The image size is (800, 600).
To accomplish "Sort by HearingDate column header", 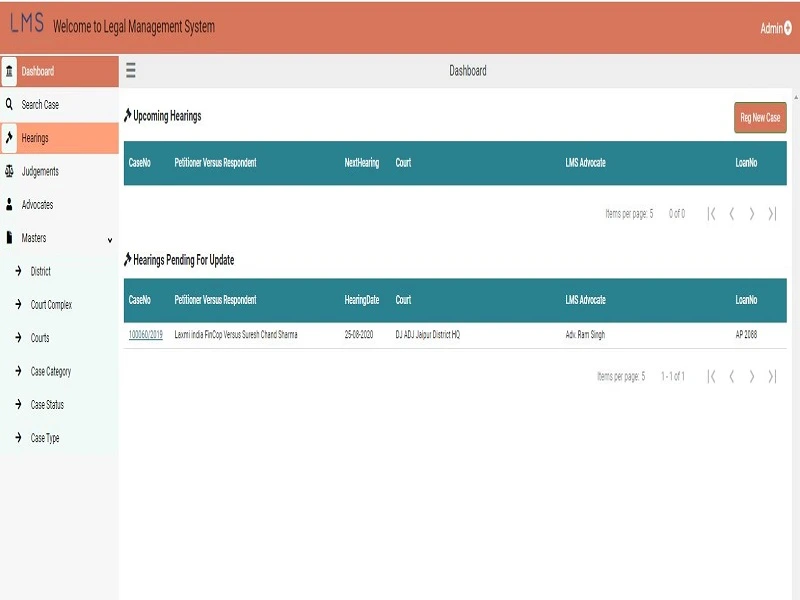I will [361, 300].
